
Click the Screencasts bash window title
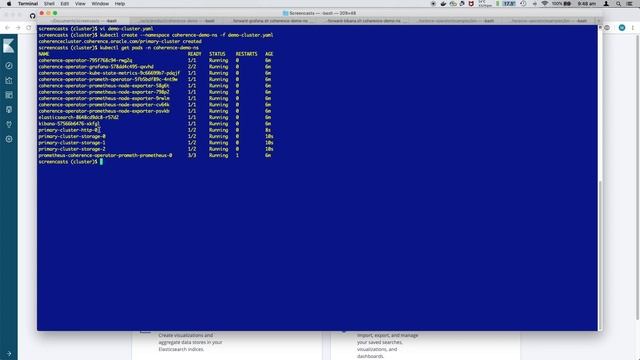(x=320, y=13)
